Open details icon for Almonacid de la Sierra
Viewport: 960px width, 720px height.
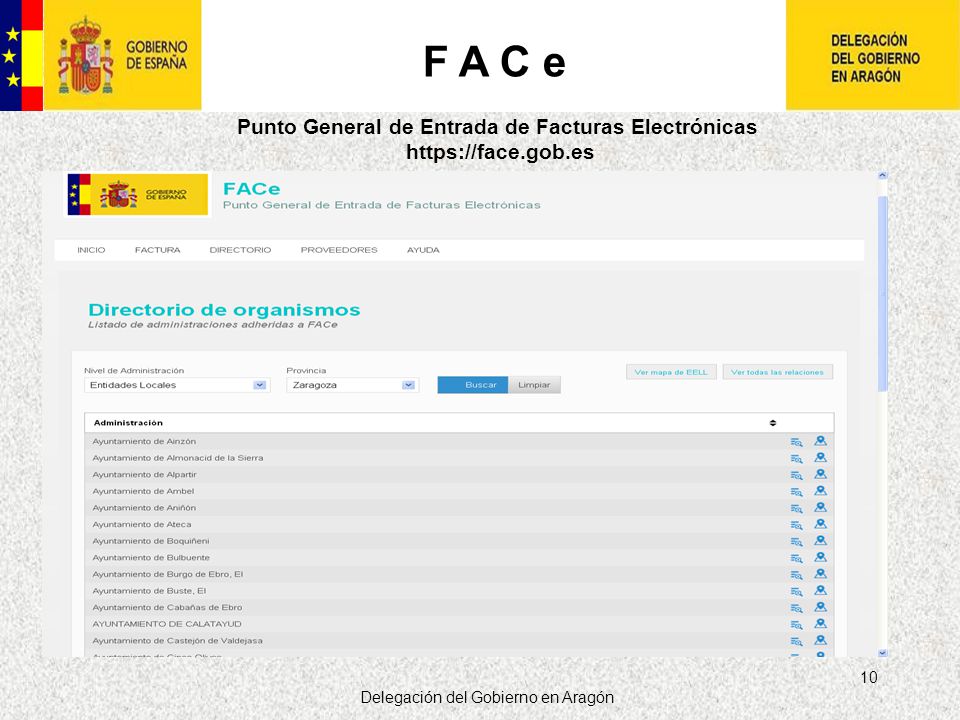[796, 459]
